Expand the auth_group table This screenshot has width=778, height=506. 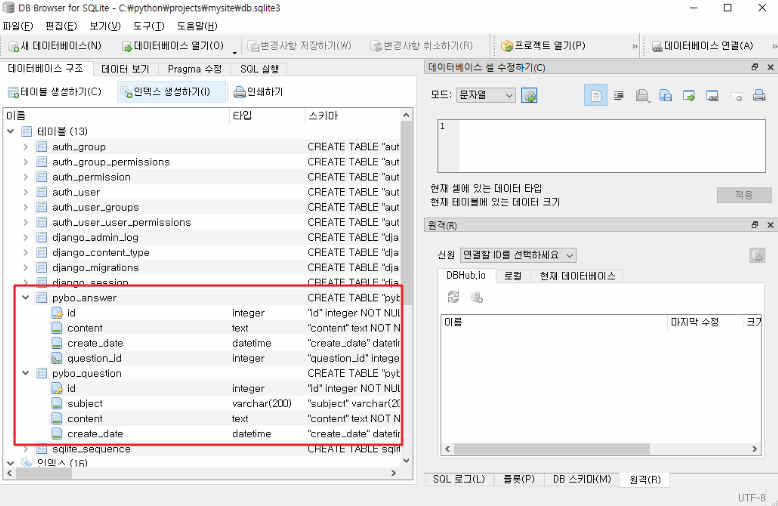point(26,147)
